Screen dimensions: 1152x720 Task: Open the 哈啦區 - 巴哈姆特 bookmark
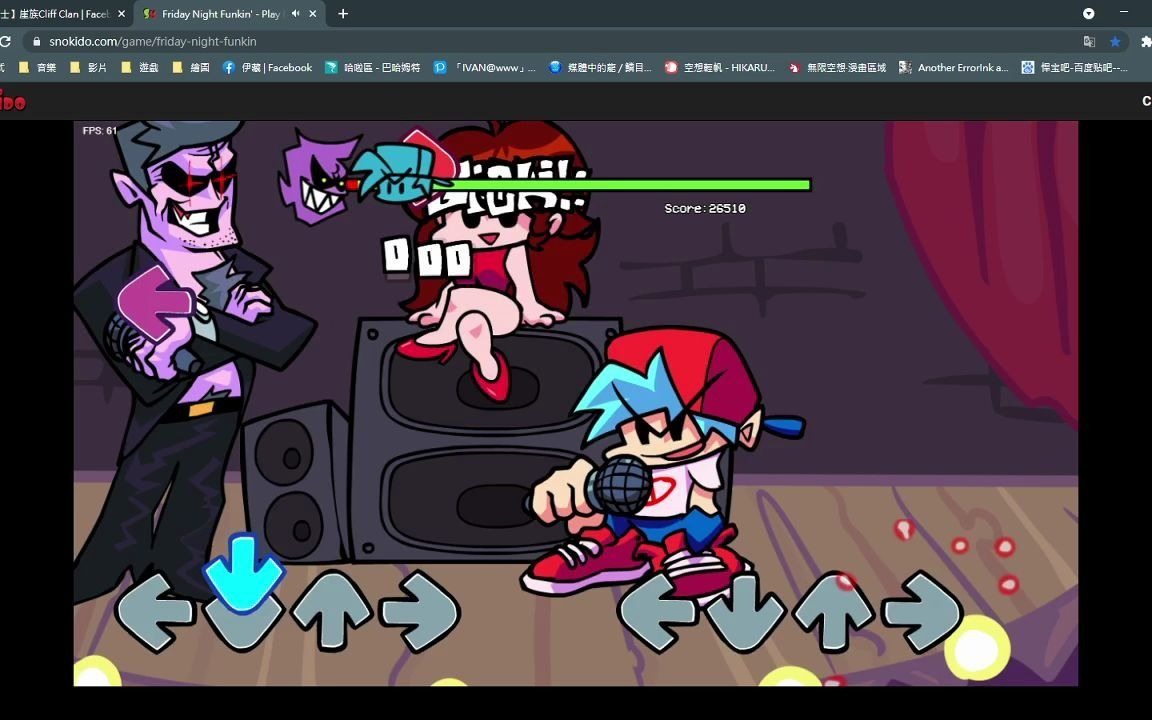point(372,68)
